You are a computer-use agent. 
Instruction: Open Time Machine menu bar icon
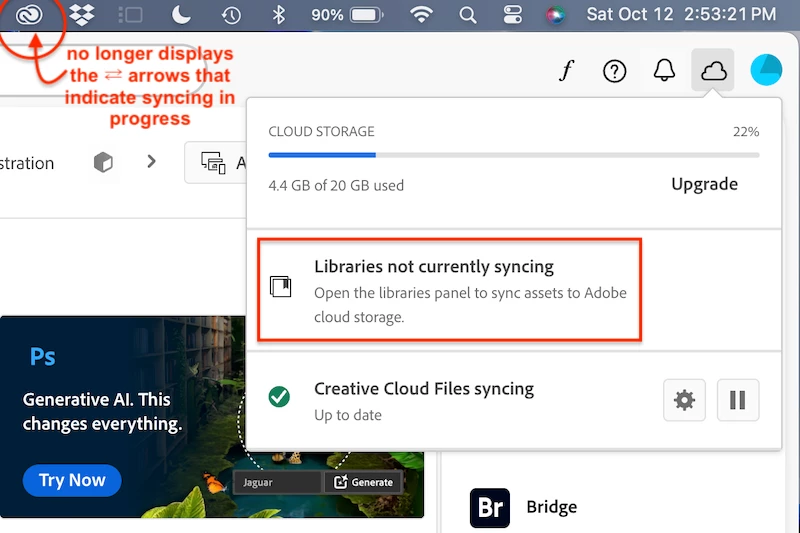click(231, 15)
